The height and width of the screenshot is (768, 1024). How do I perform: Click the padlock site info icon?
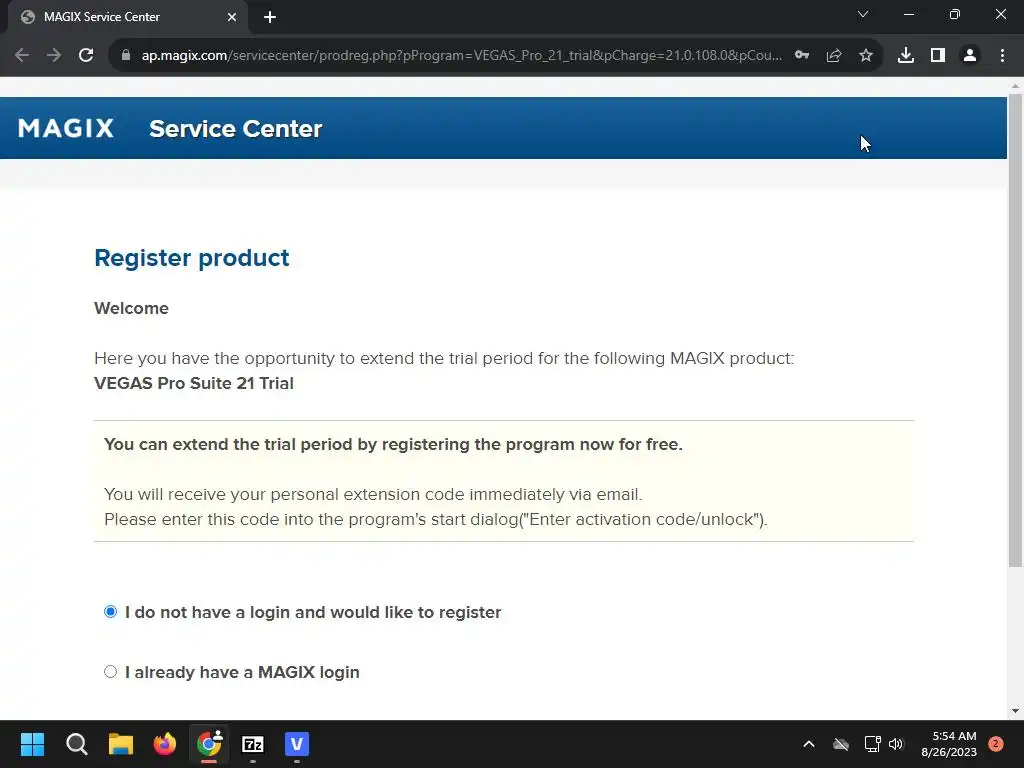tap(126, 56)
